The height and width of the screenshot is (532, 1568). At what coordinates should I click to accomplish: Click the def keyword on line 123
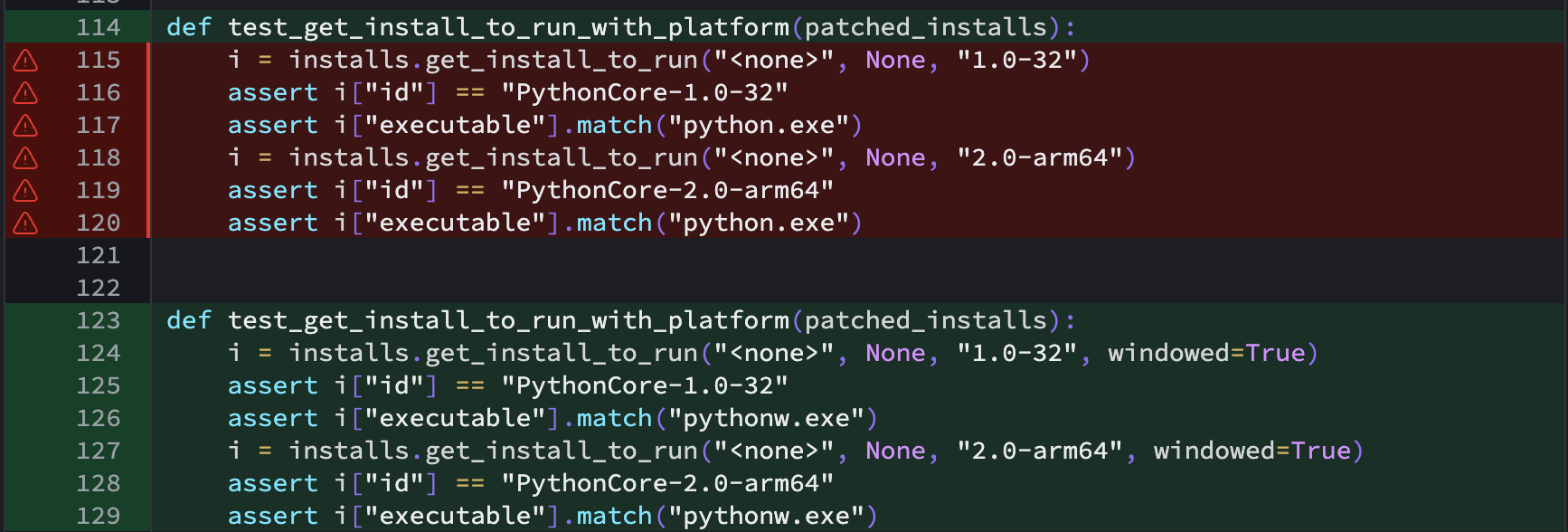click(x=189, y=321)
